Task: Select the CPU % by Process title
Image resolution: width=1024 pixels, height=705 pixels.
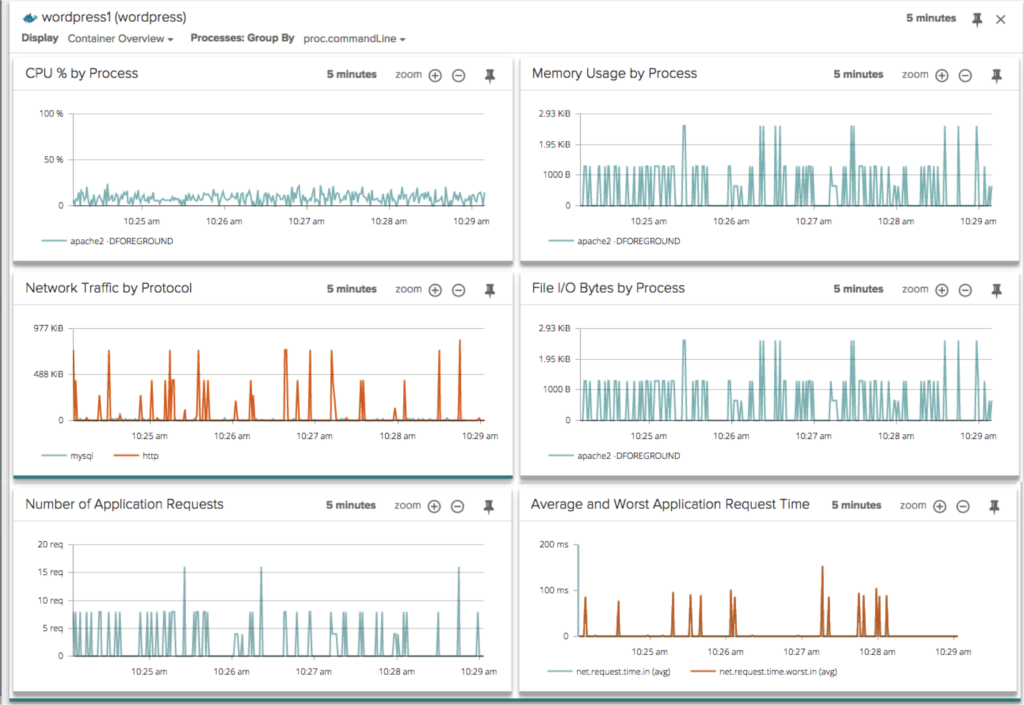Action: (82, 73)
